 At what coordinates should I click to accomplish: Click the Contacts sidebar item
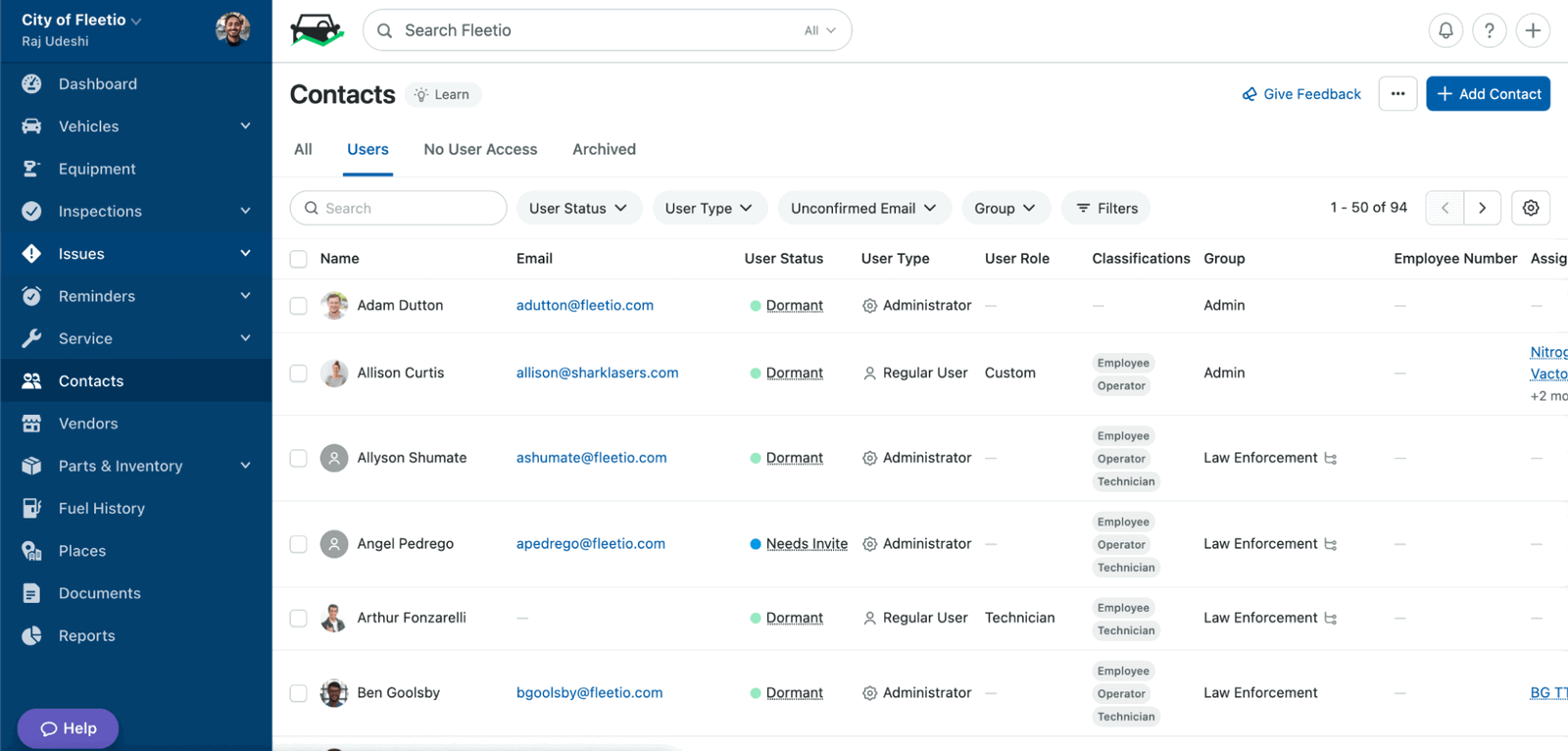tap(135, 381)
